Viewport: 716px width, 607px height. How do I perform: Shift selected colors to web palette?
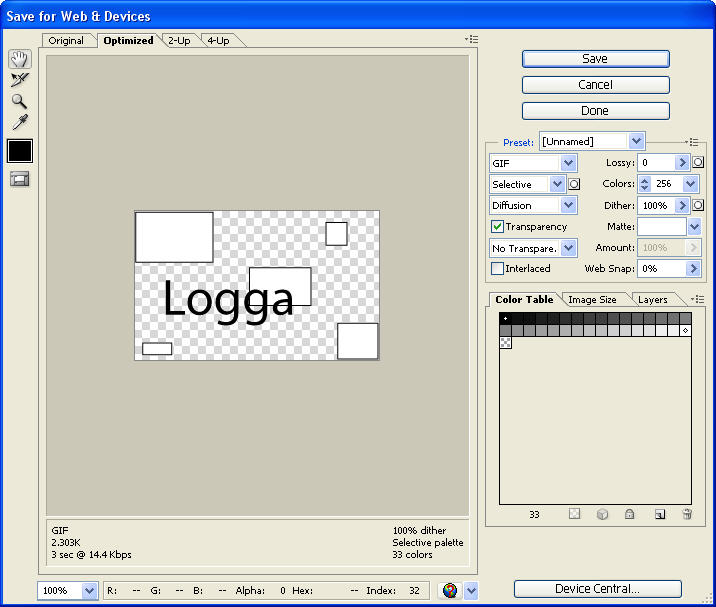[x=602, y=514]
